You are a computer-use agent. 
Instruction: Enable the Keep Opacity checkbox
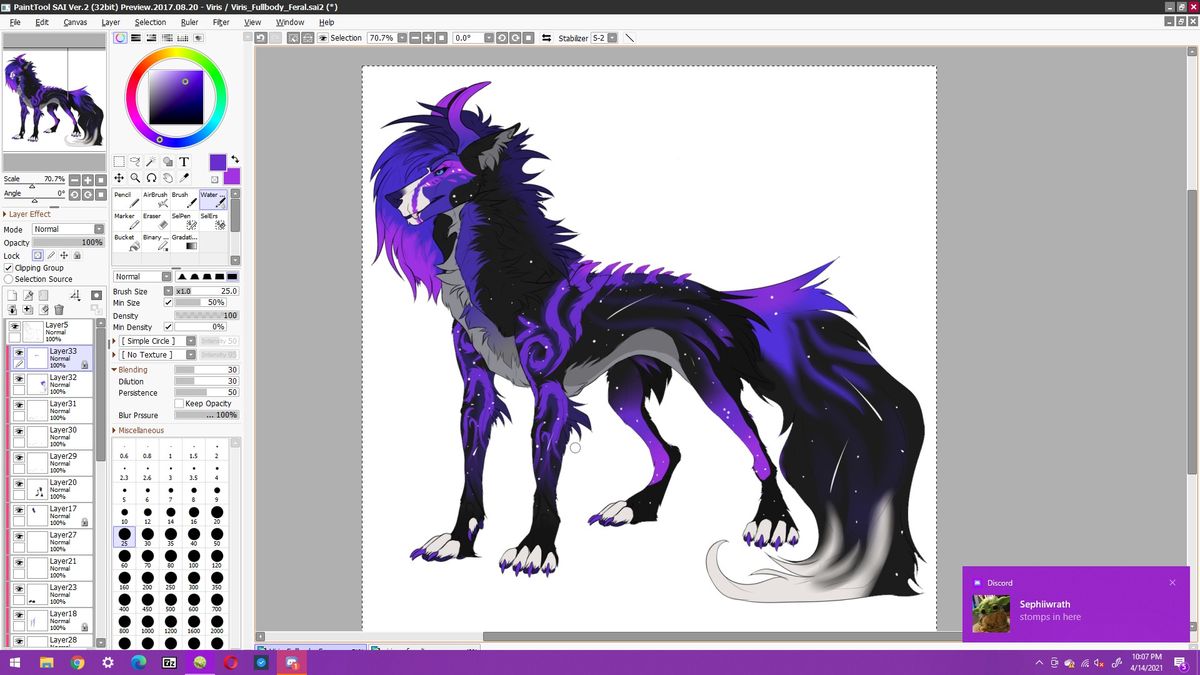point(179,404)
